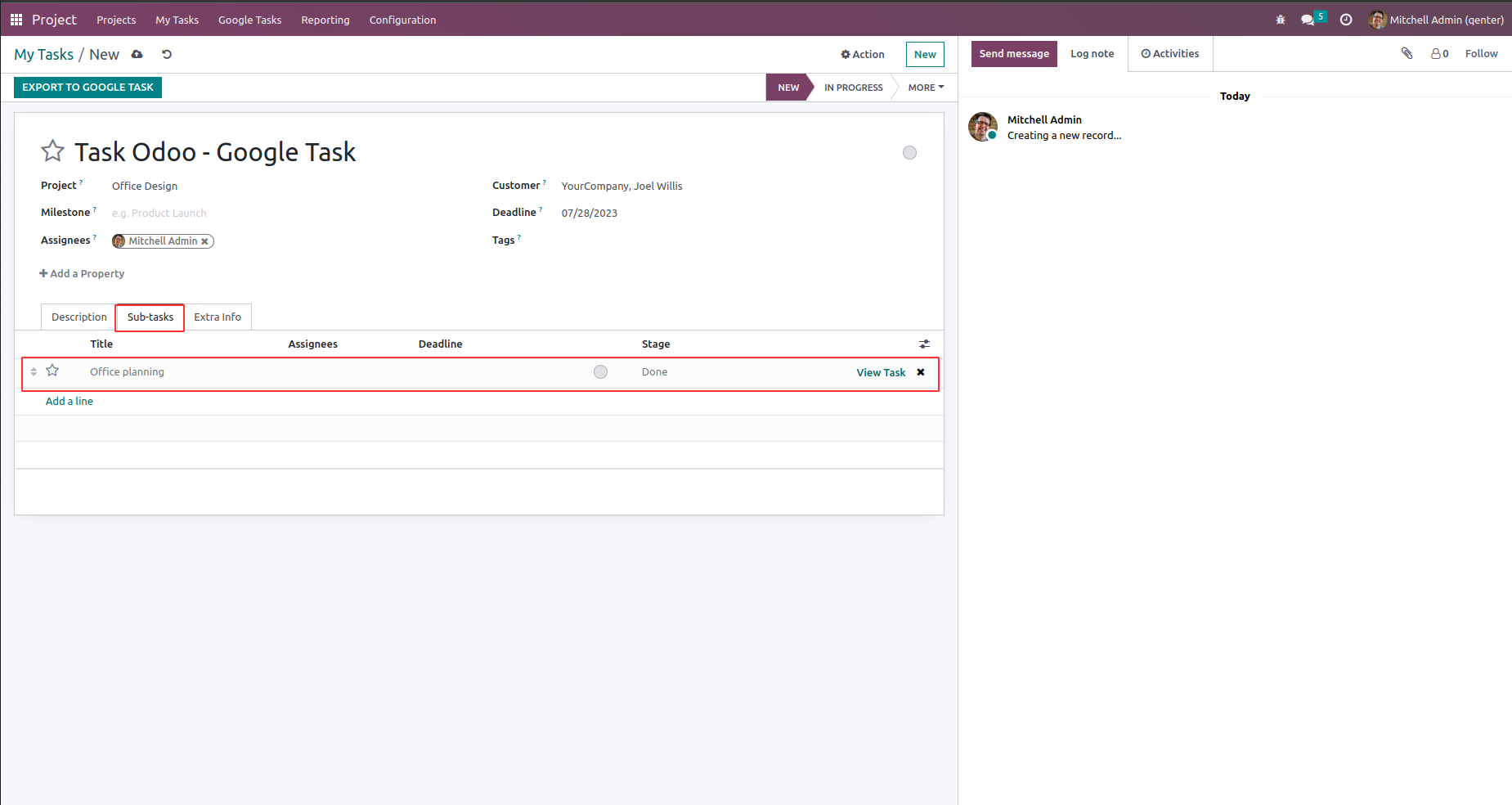The image size is (1512, 805).
Task: Show followers count icon
Action: click(1439, 54)
